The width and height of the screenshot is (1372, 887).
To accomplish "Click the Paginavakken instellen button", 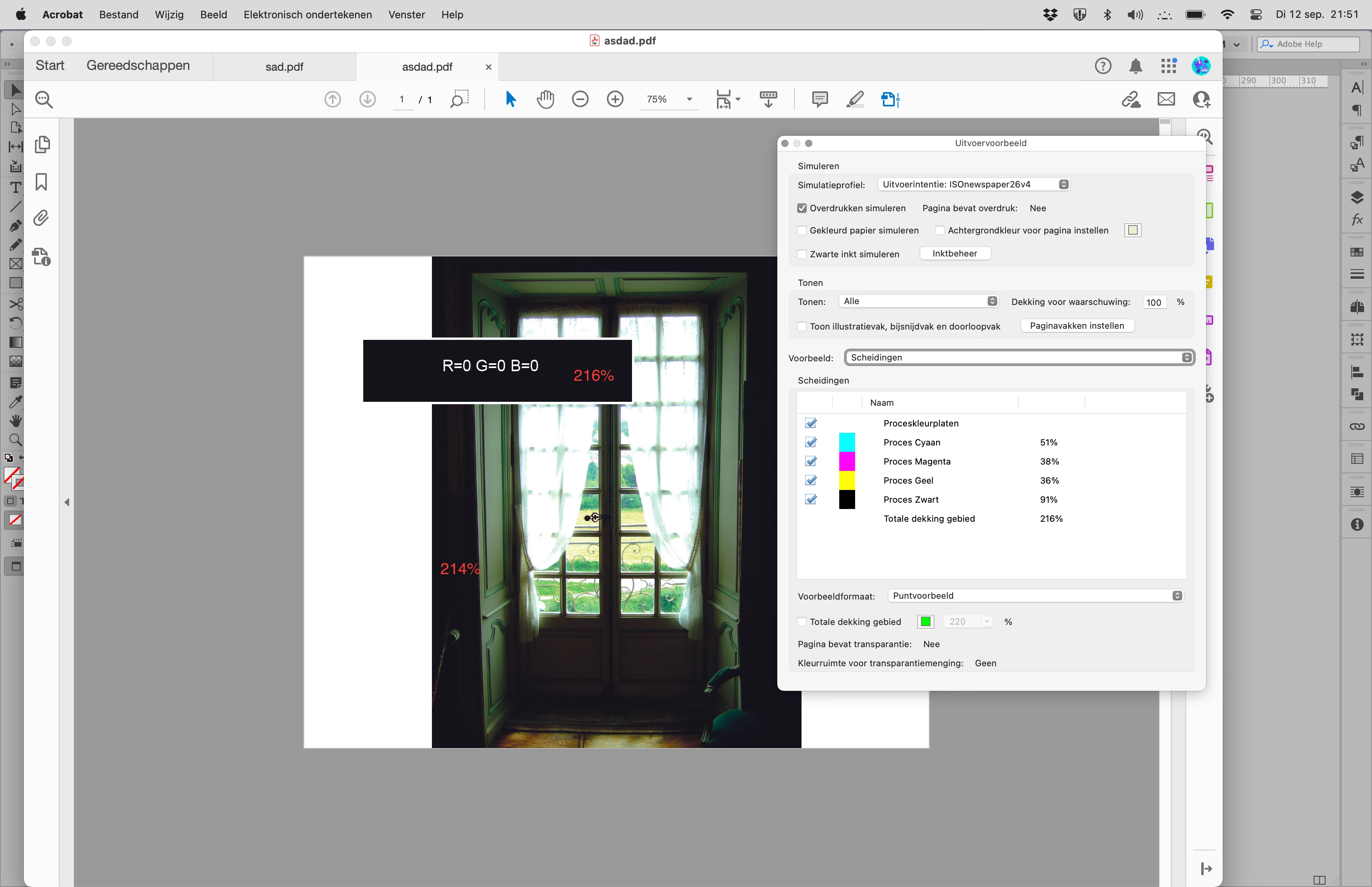I will [x=1077, y=326].
